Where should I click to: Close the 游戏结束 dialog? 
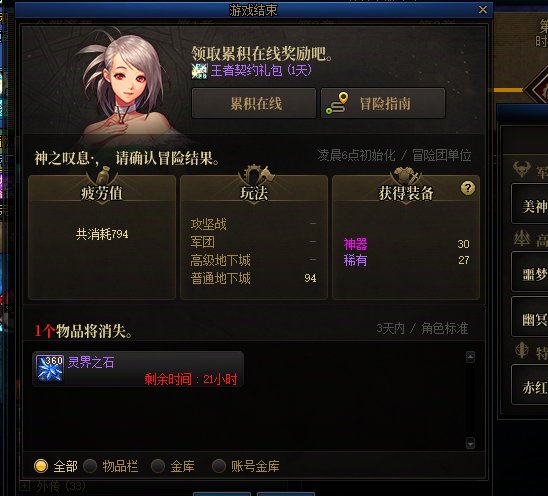click(483, 9)
